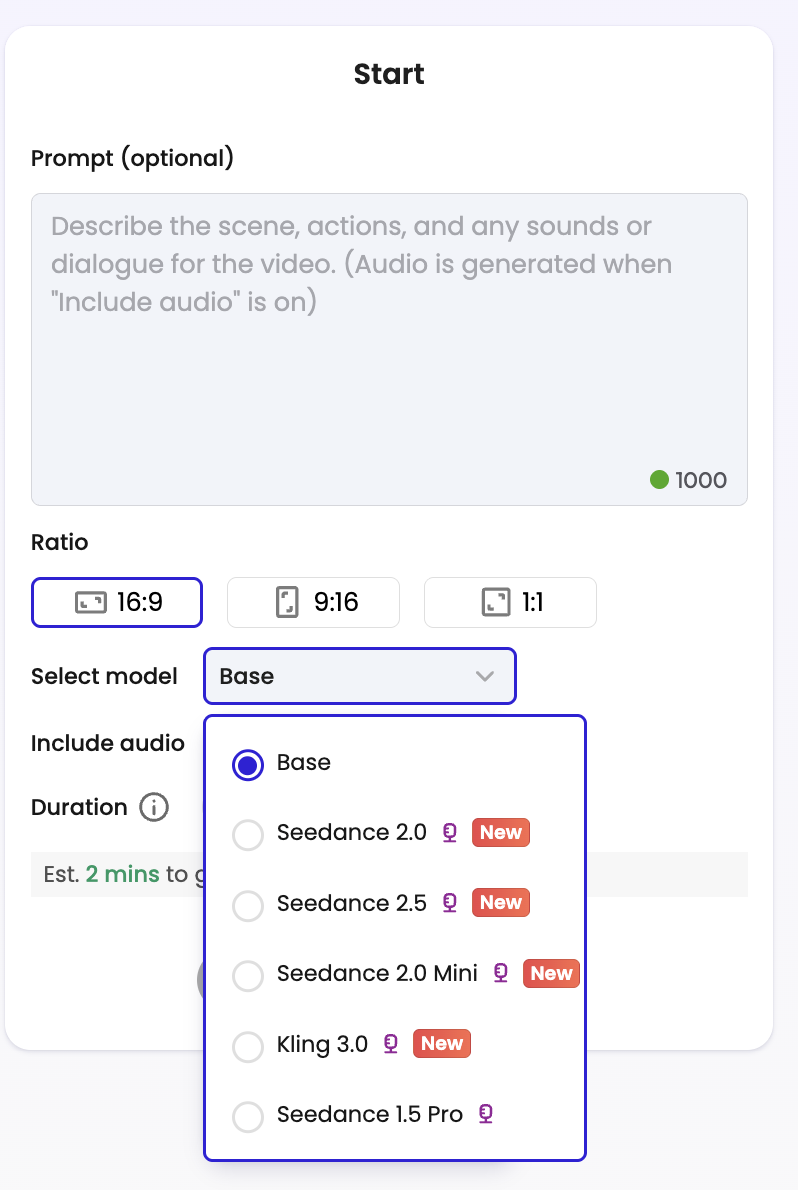Collapse the Select model dropdown chevron
Viewport: 798px width, 1190px height.
[484, 676]
